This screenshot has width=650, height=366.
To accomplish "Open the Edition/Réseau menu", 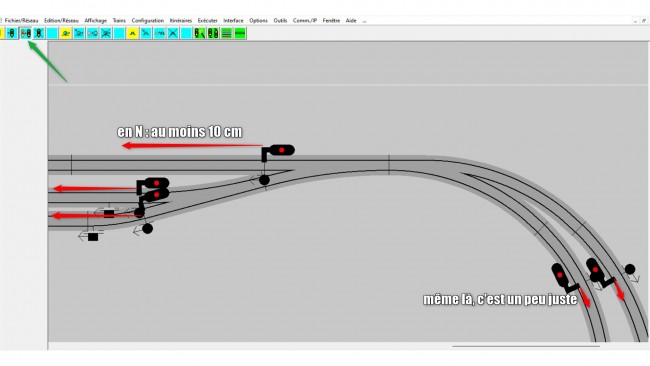I will click(x=61, y=20).
